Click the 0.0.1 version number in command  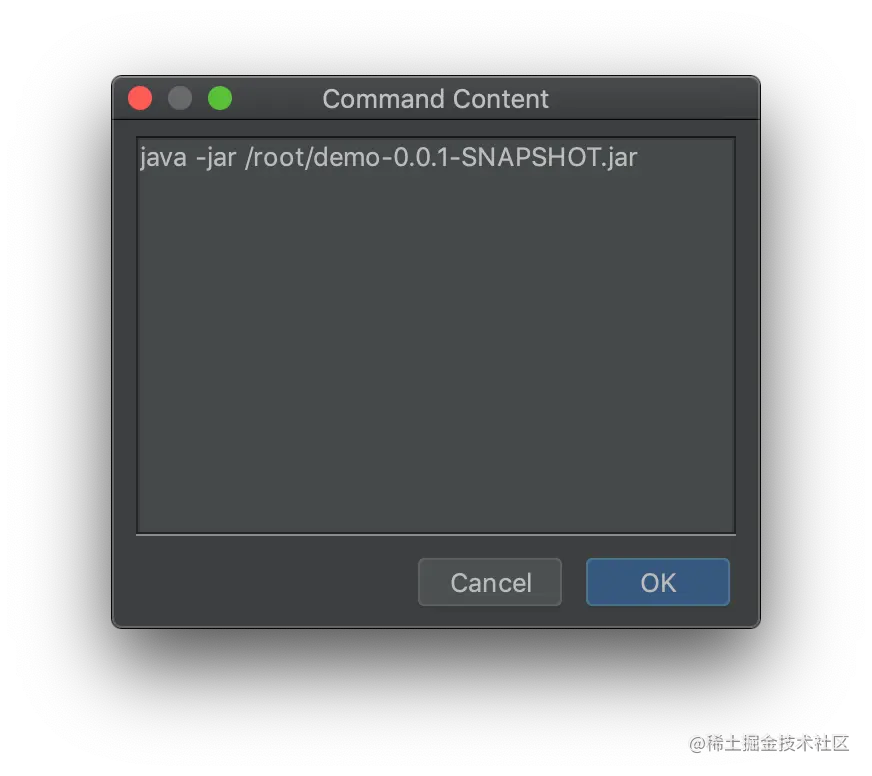(420, 157)
